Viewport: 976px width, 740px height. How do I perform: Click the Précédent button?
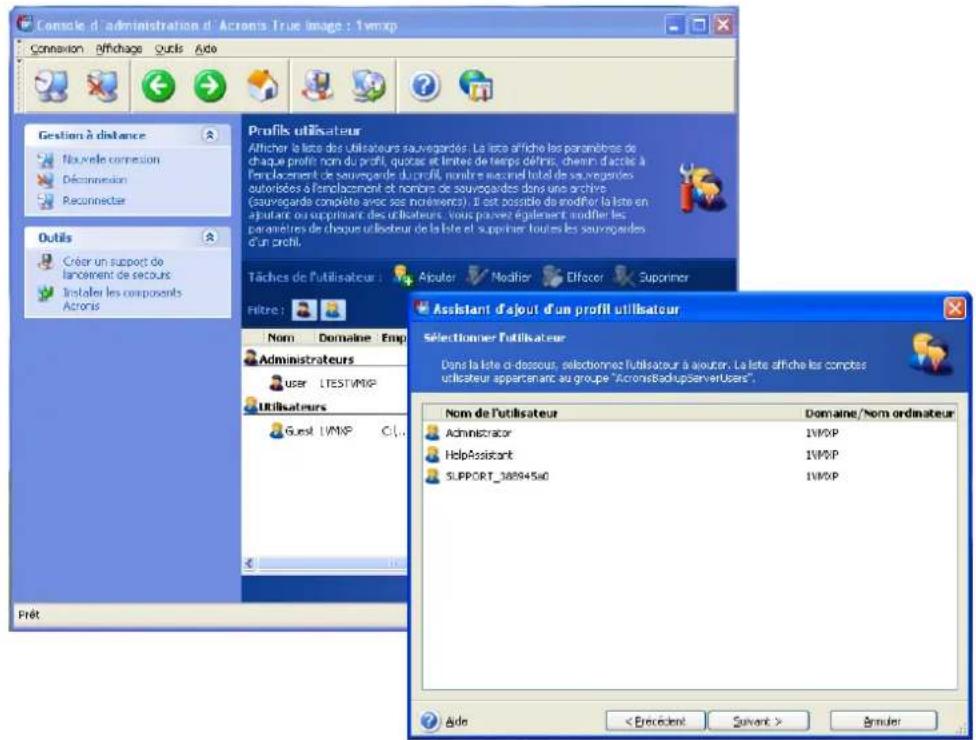point(655,721)
